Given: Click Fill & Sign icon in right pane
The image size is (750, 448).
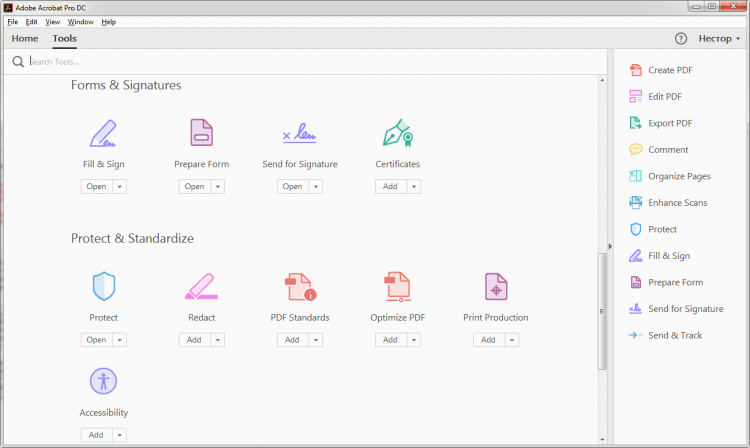Looking at the screenshot, I should pos(635,256).
